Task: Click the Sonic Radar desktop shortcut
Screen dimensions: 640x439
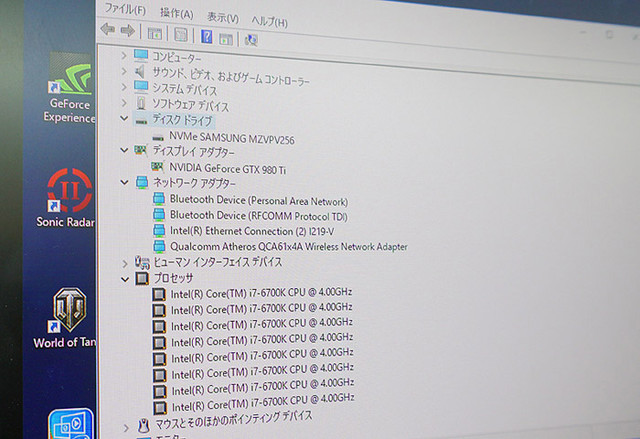Action: [x=67, y=198]
